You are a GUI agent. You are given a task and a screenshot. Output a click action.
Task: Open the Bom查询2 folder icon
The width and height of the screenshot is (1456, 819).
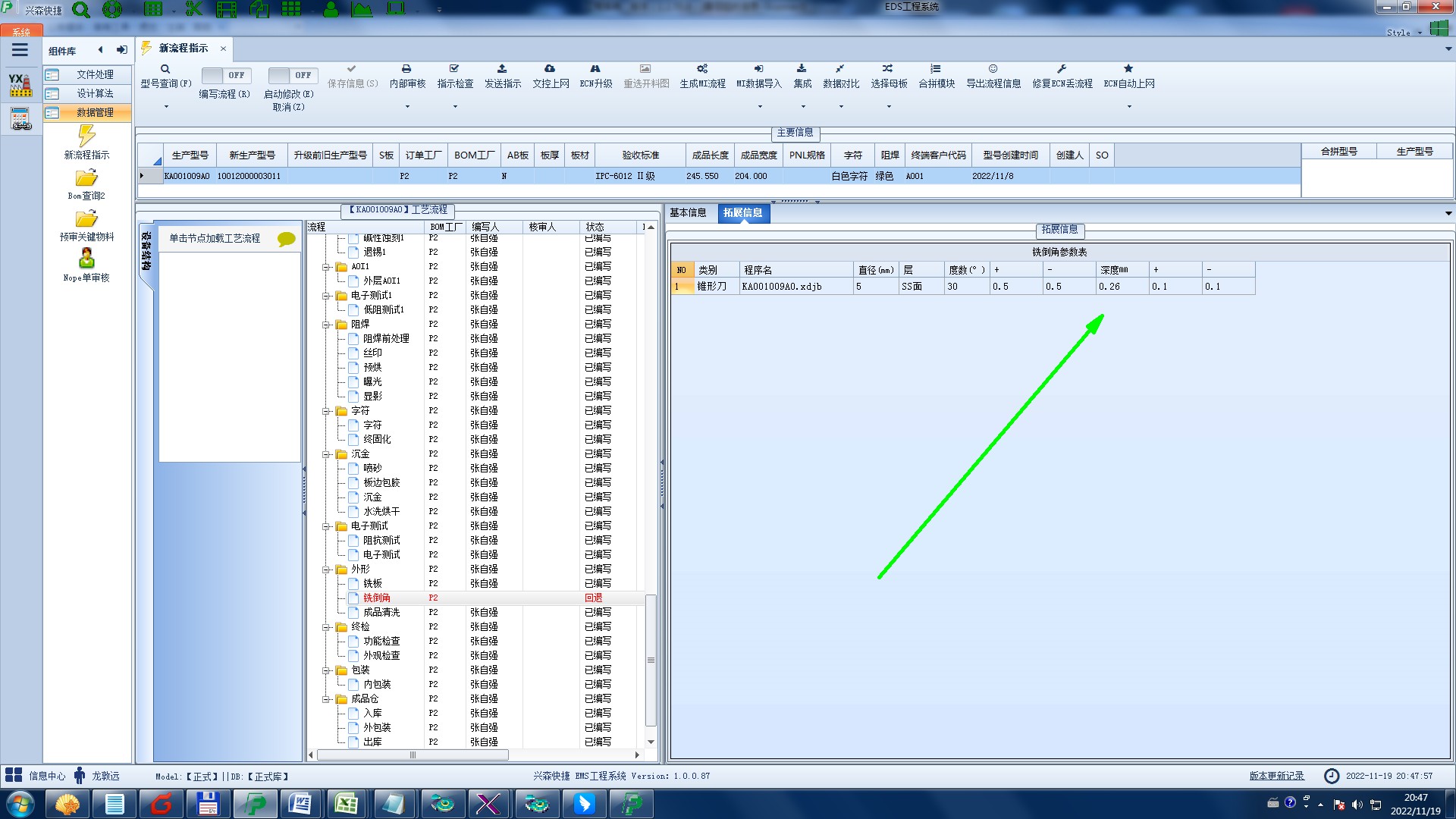coord(86,178)
